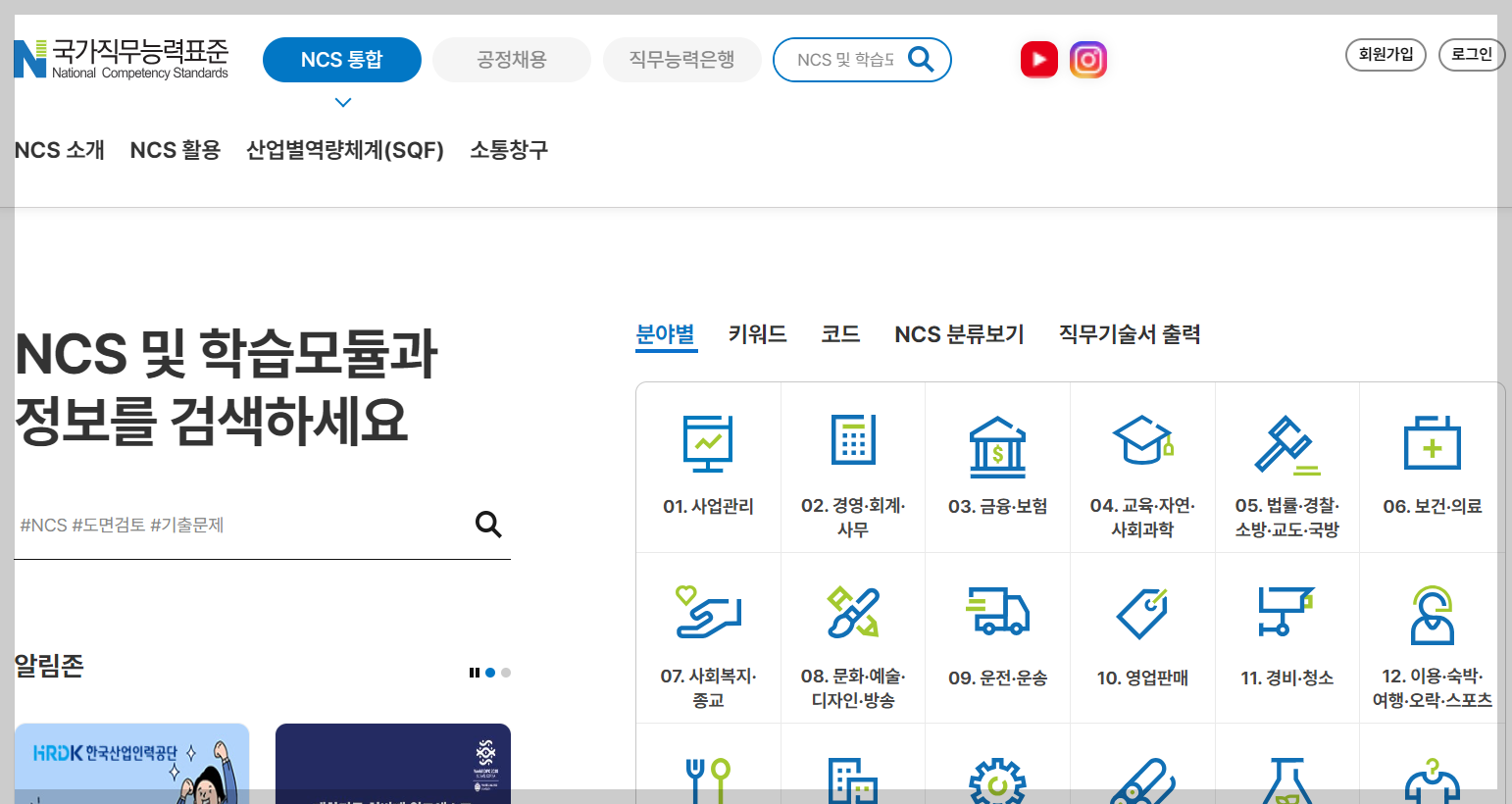This screenshot has width=1512, height=804.
Task: Click the 로그인 button
Action: click(1472, 55)
